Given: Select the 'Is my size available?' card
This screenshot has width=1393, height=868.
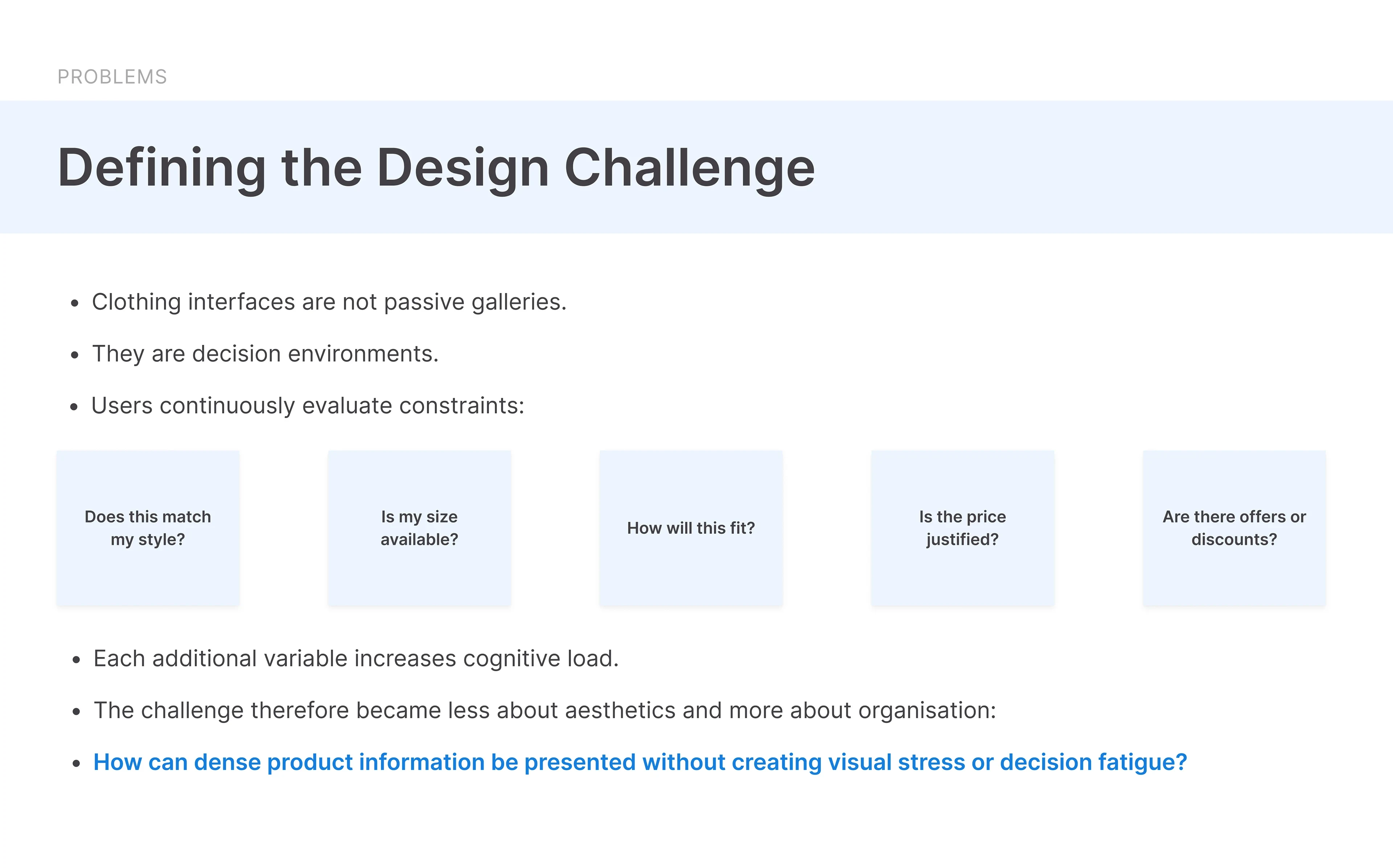Looking at the screenshot, I should [x=419, y=528].
